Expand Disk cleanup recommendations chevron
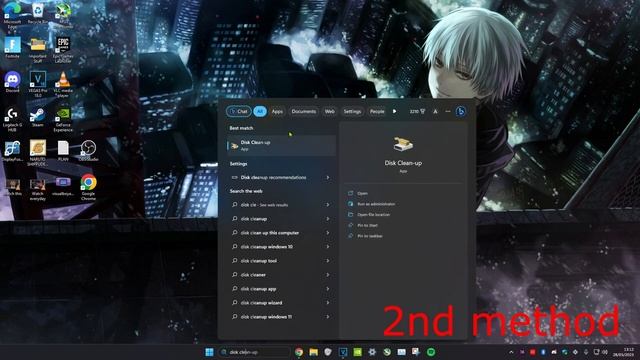 (328, 178)
